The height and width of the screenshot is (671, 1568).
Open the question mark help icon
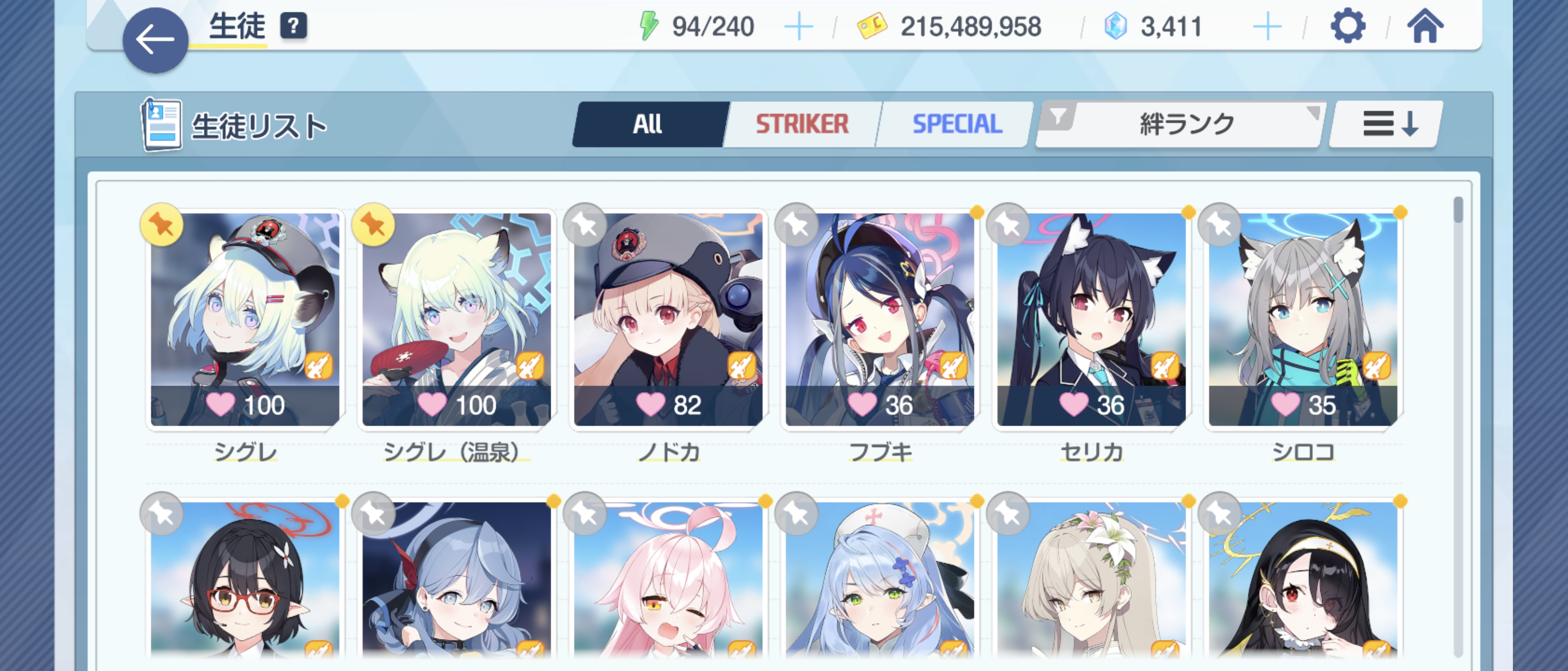[x=294, y=26]
